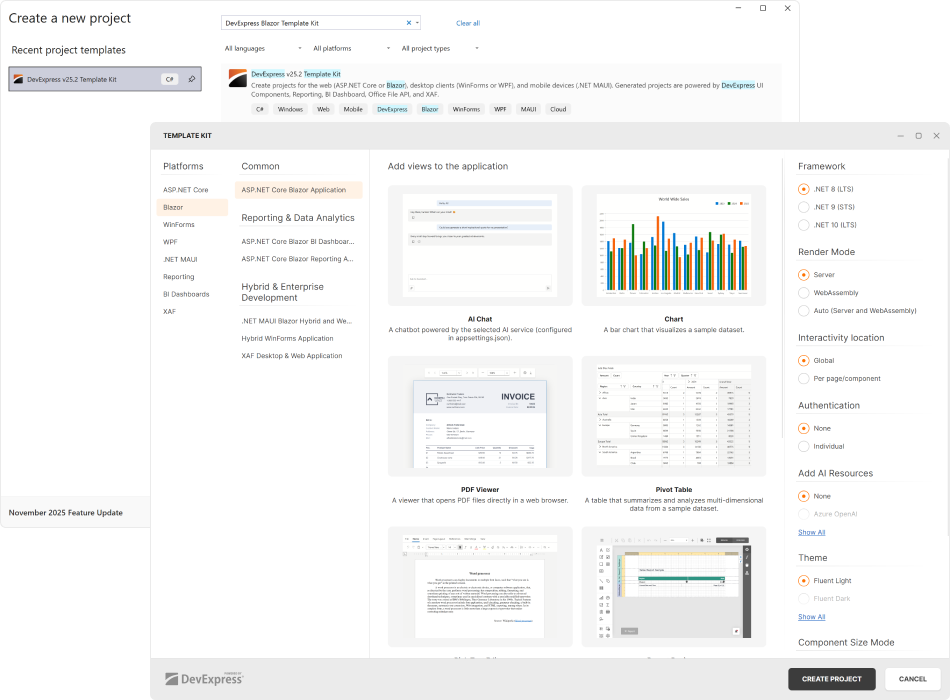Click the November 2025 Feature Update text
Viewport: 950px width, 700px height.
(x=65, y=513)
